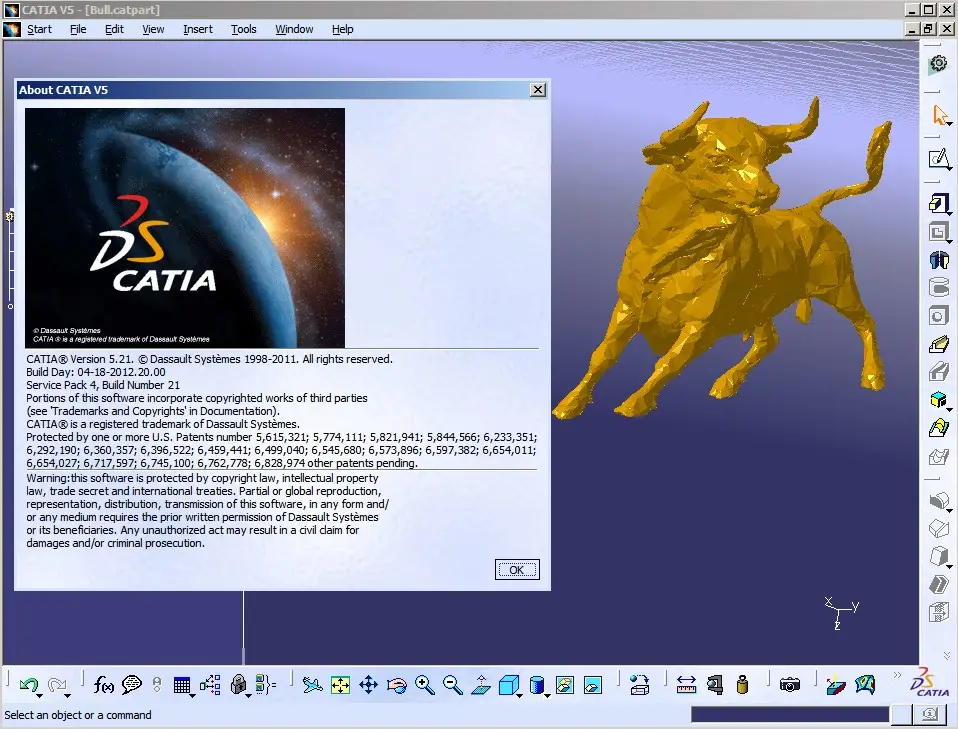Open the Formula f(x) editor
The image size is (958, 729).
(103, 685)
